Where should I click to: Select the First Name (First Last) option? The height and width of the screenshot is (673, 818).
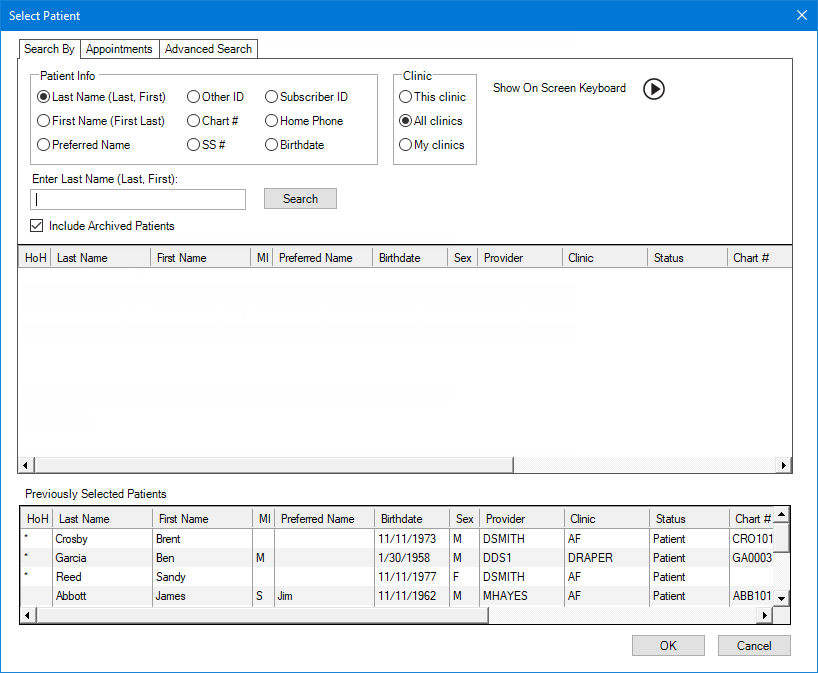(x=44, y=121)
